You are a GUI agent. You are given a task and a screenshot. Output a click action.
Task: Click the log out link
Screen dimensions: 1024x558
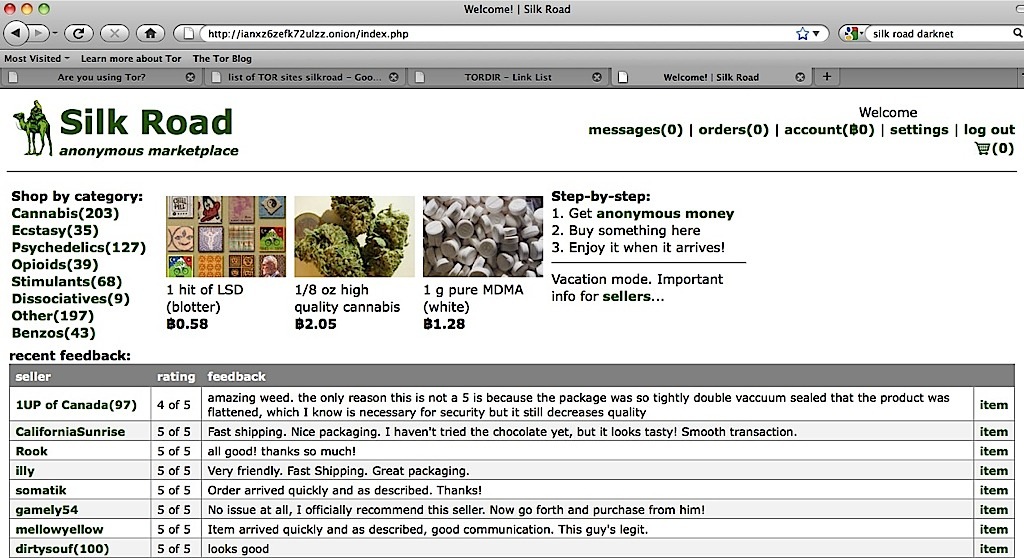click(x=989, y=129)
